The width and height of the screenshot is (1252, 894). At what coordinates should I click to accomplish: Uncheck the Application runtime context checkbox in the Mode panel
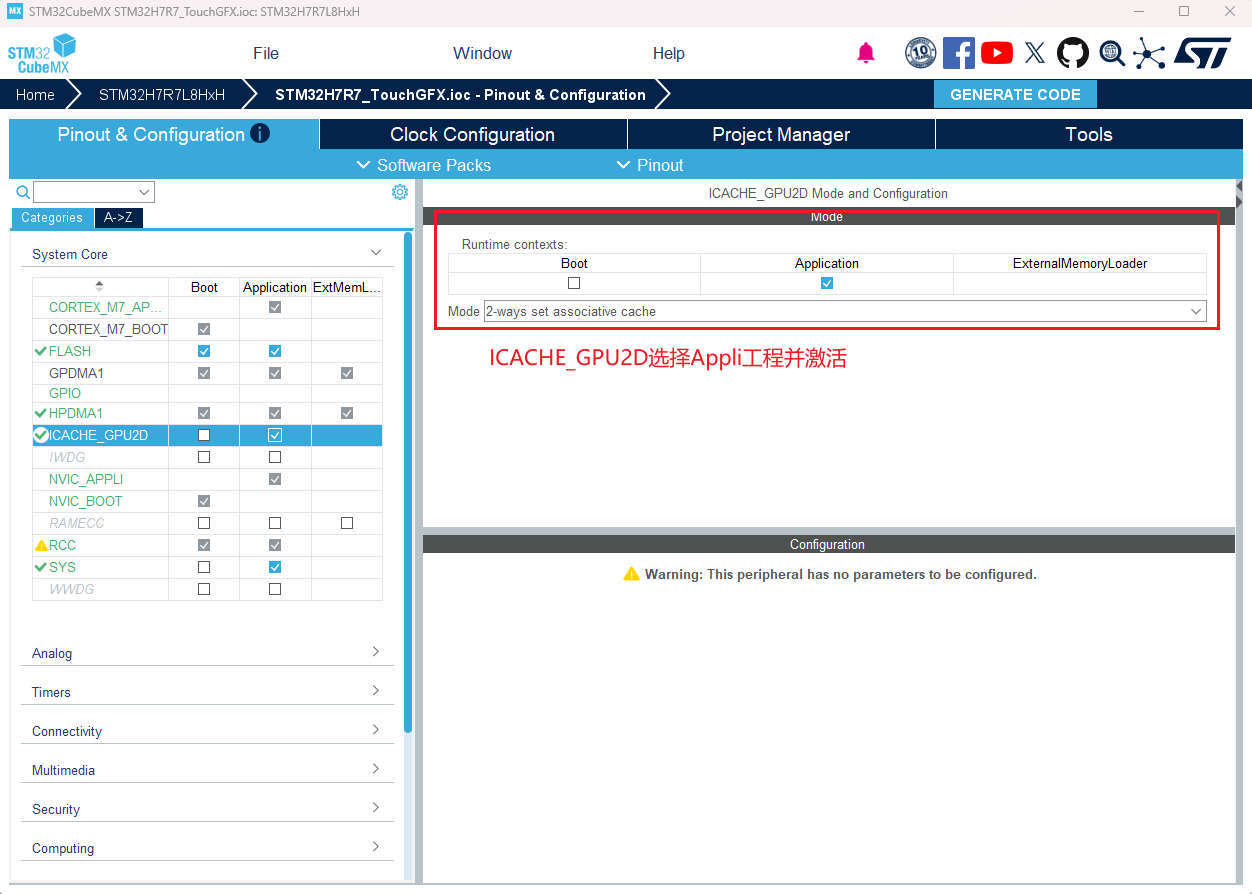[827, 283]
